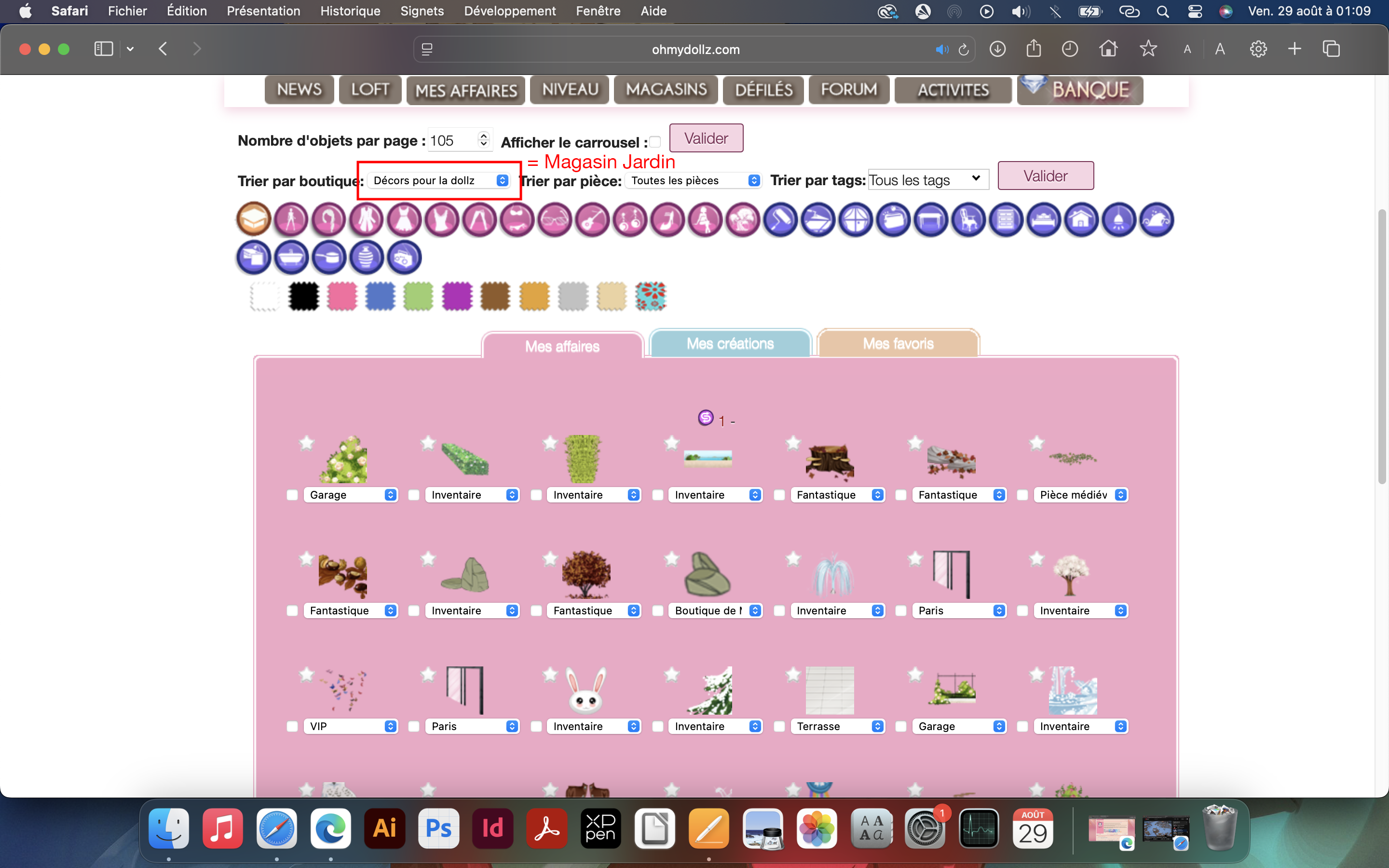
Task: Click the sunglasses category icon
Action: (x=555, y=220)
